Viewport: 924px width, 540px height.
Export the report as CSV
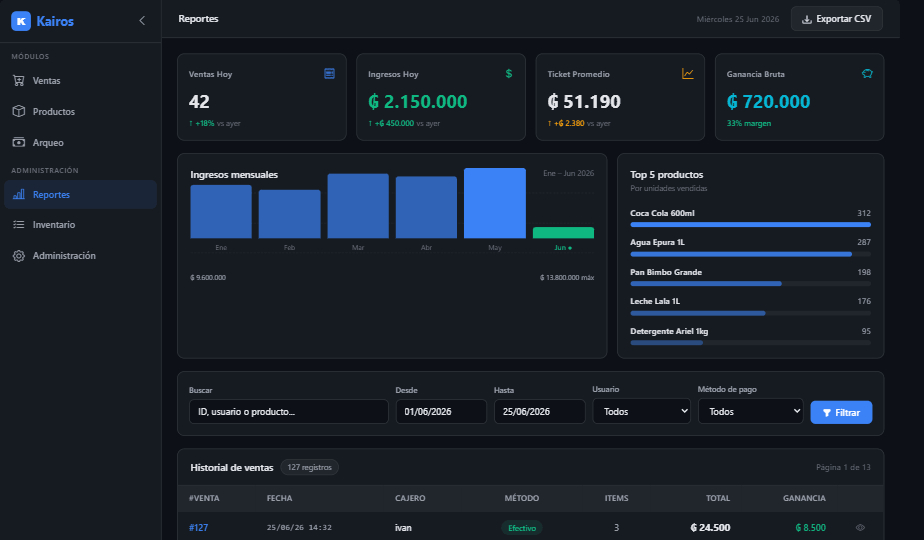(x=836, y=19)
